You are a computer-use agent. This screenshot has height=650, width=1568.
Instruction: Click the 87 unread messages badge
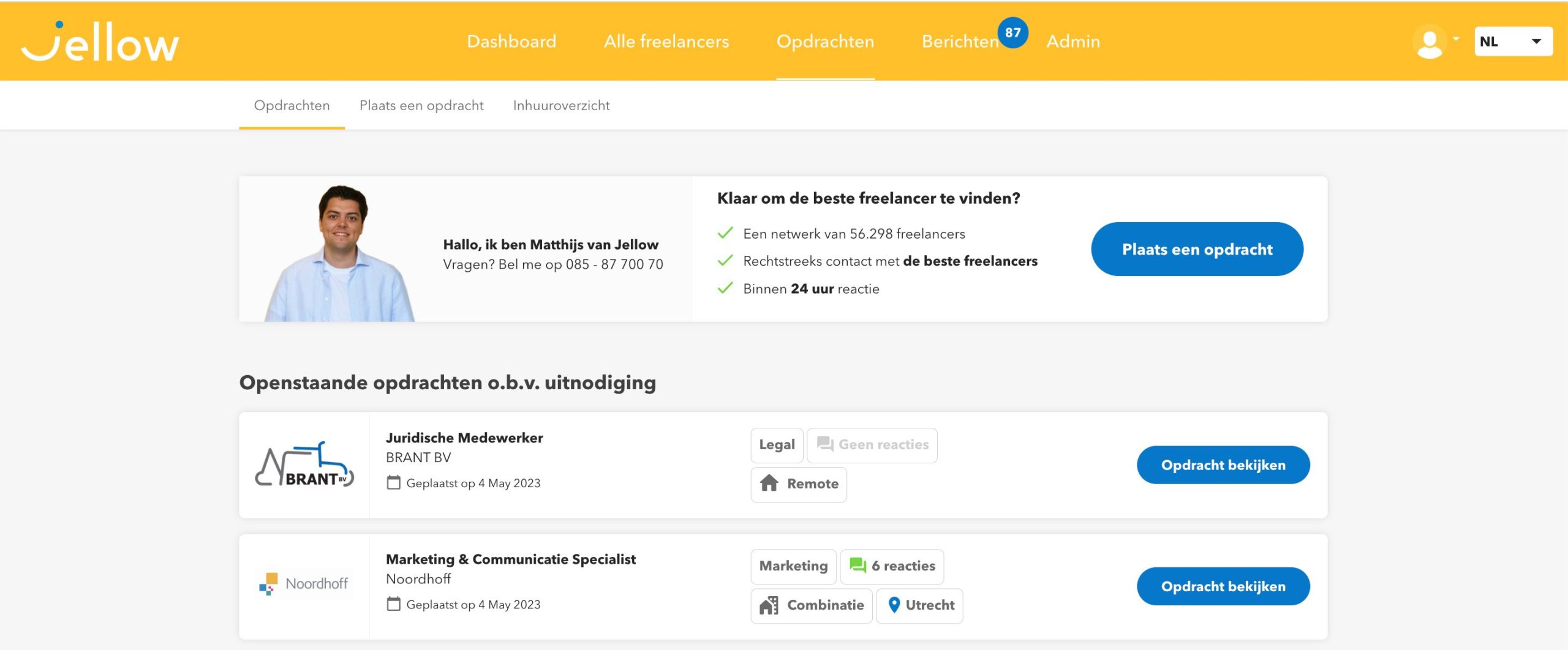point(1012,32)
